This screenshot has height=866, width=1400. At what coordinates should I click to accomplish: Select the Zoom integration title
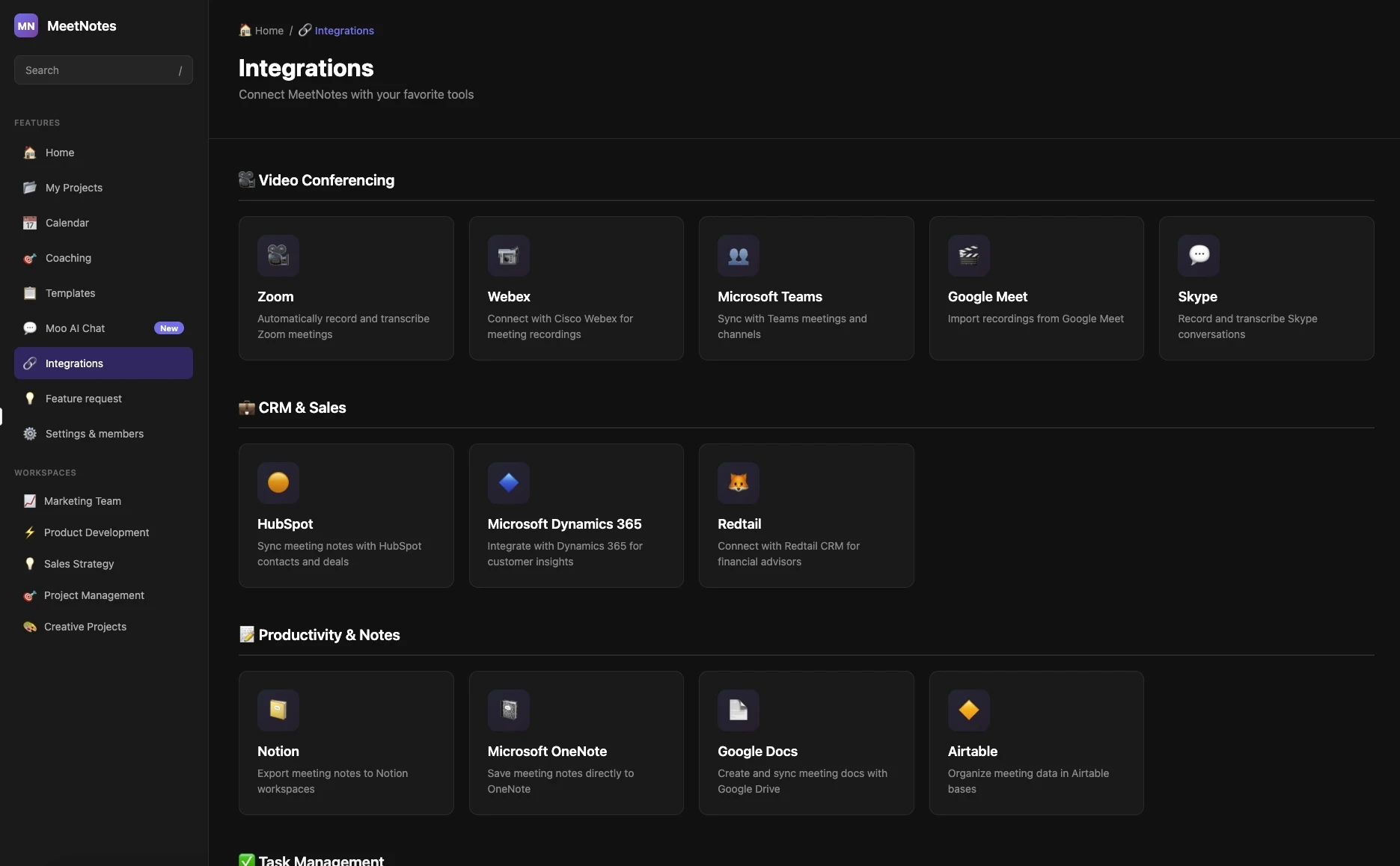275,297
